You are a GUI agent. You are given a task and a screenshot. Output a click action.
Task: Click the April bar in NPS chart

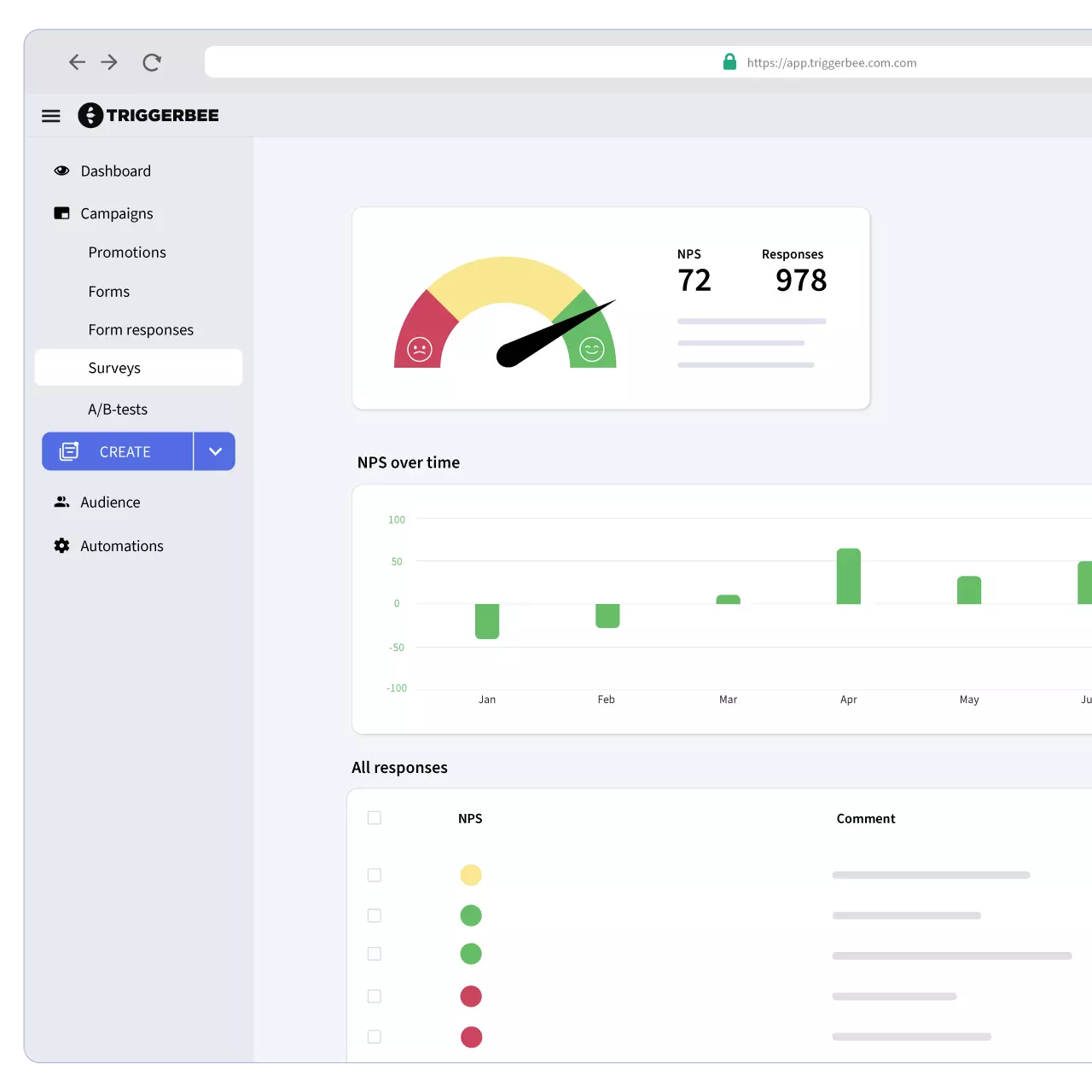(848, 577)
